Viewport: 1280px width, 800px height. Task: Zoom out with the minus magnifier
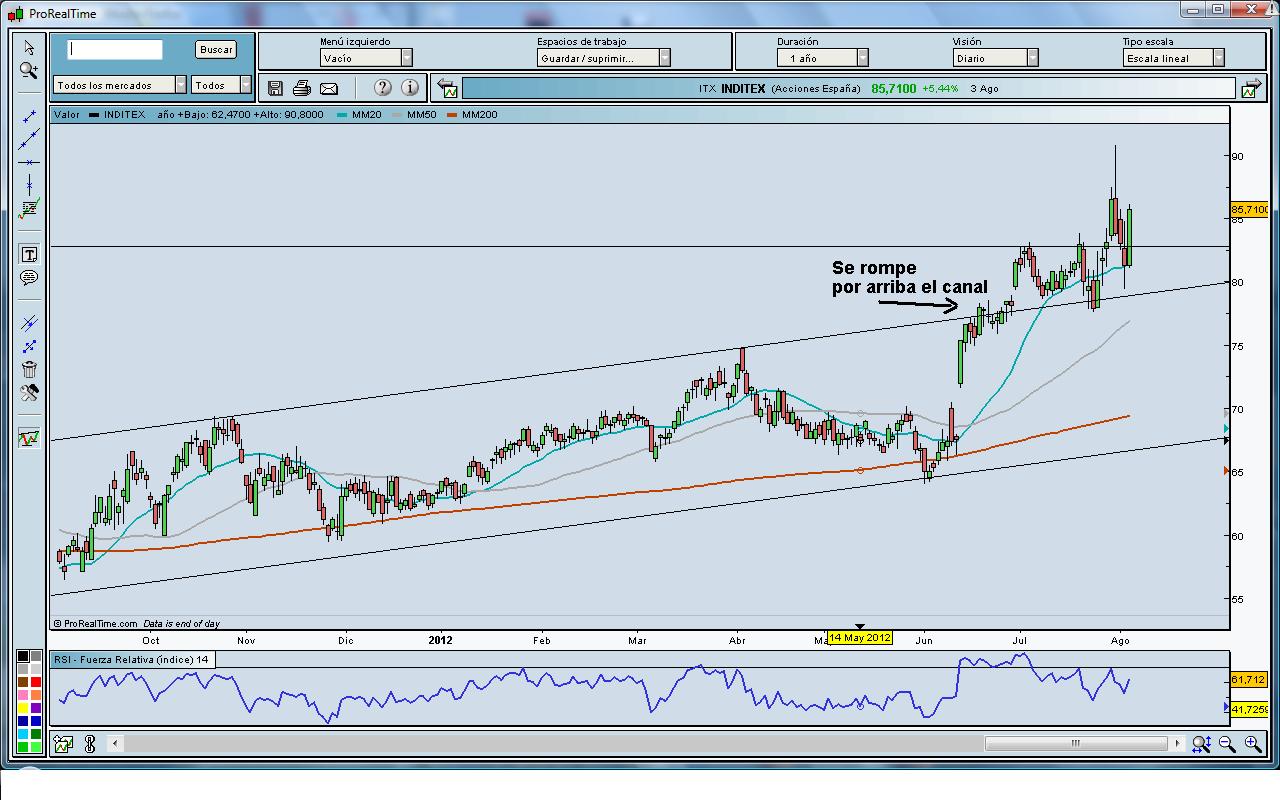(x=1227, y=744)
